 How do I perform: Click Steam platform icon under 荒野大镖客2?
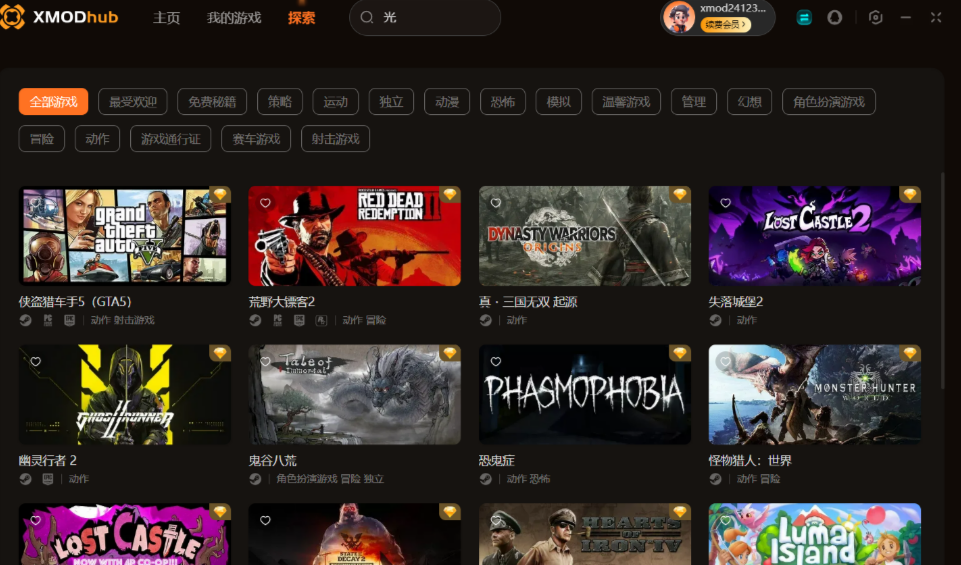(255, 320)
